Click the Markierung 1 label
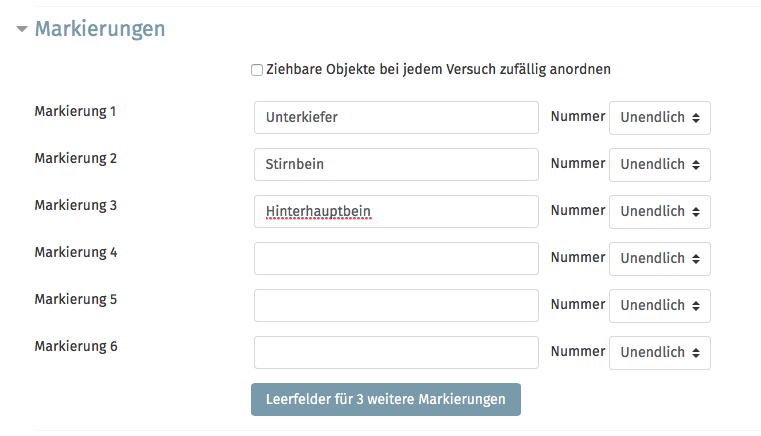761x436 pixels. click(75, 112)
